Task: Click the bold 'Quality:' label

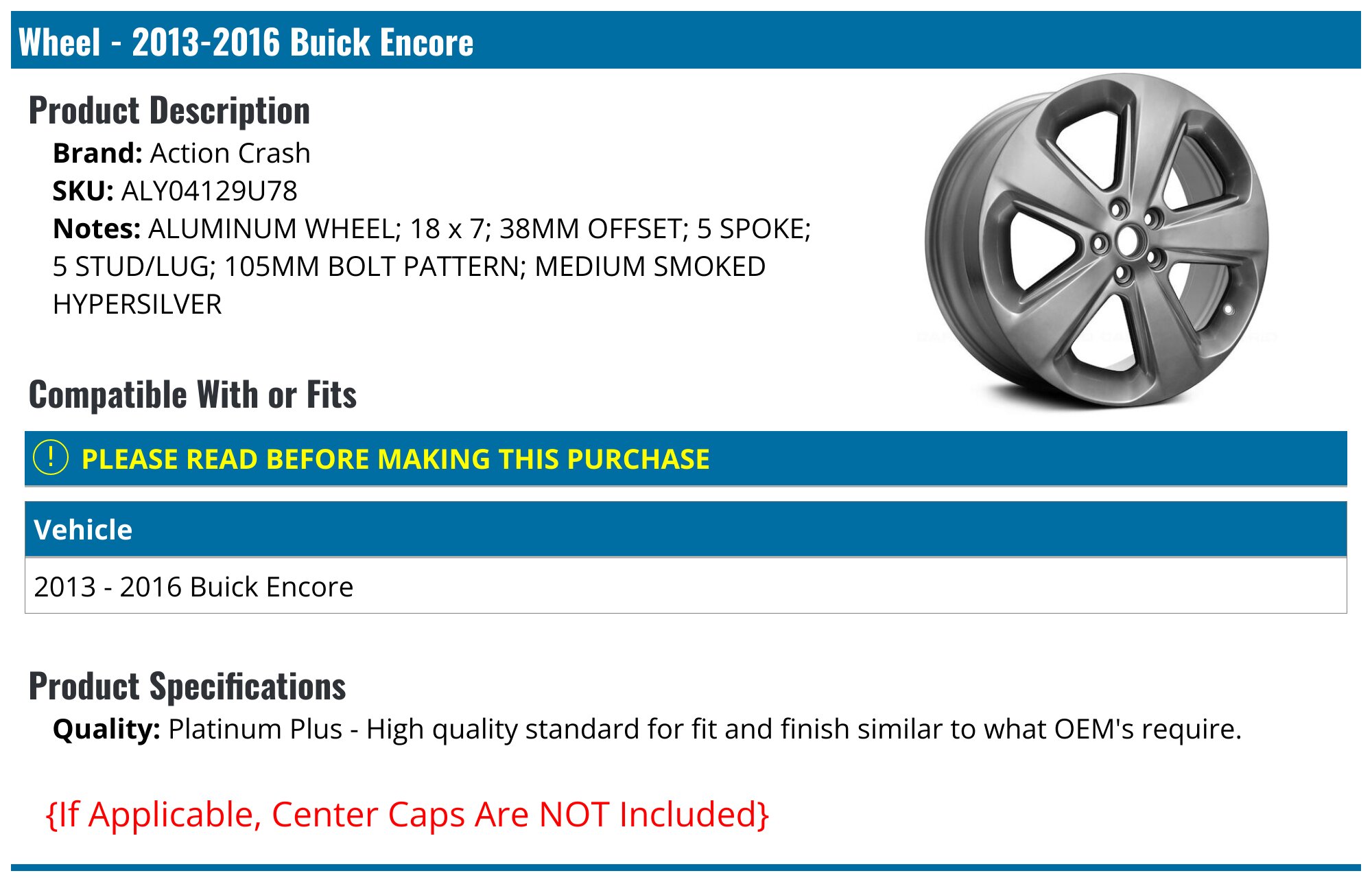Action: pos(106,729)
